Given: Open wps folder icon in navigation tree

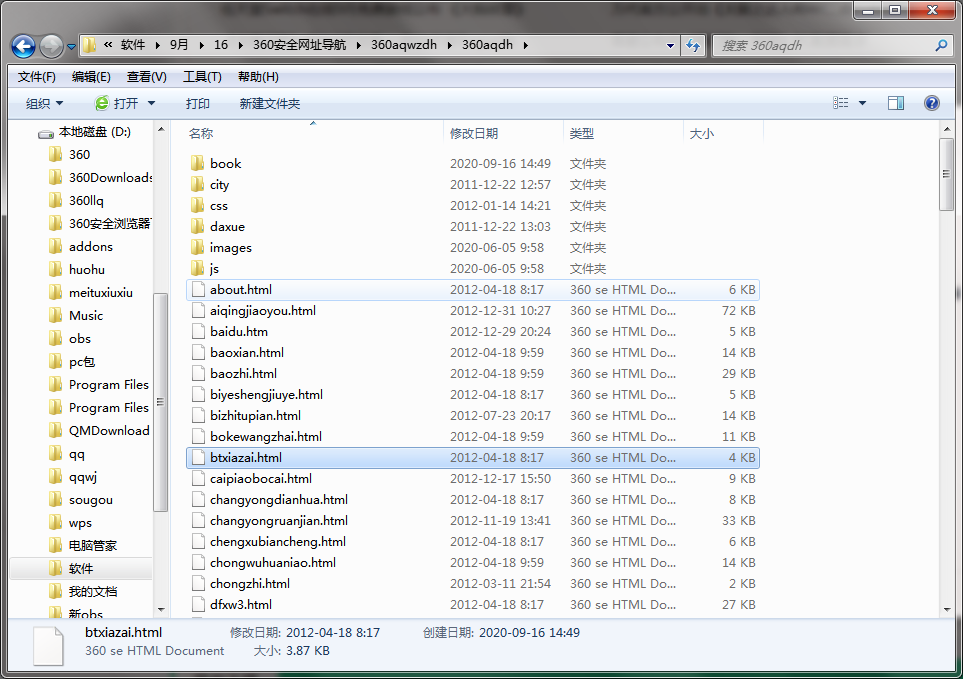Looking at the screenshot, I should click(55, 522).
